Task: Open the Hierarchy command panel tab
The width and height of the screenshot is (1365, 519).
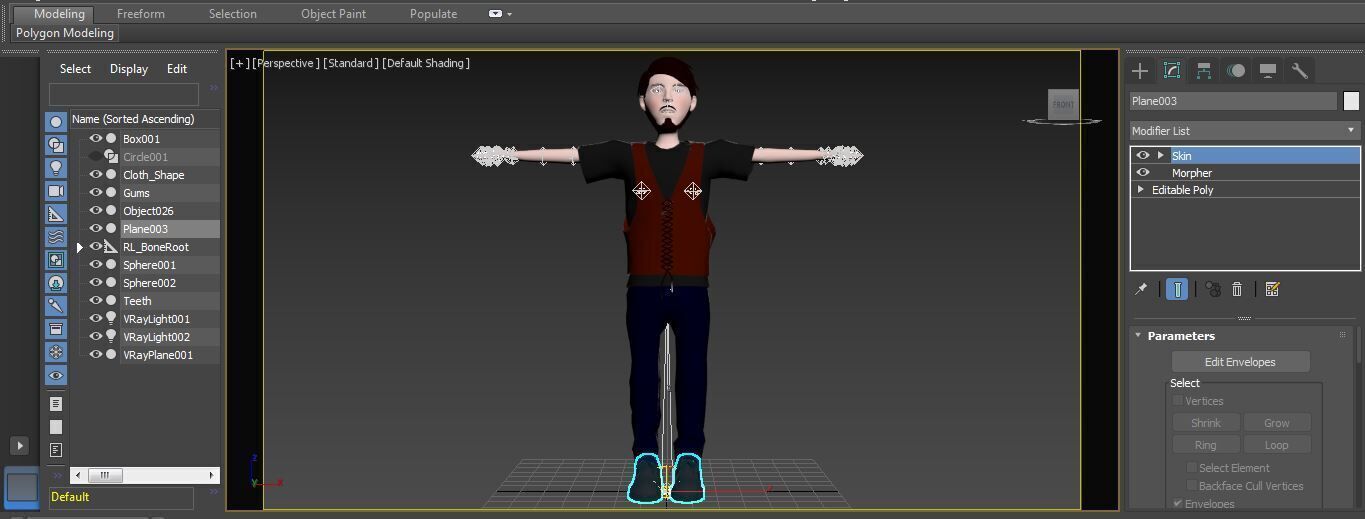Action: click(x=1204, y=70)
